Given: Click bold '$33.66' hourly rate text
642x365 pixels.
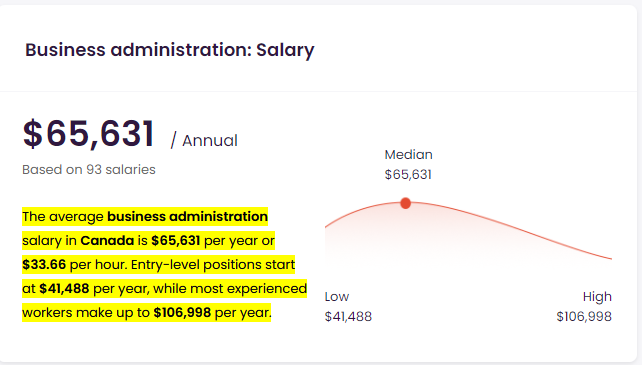Looking at the screenshot, I should (44, 265).
